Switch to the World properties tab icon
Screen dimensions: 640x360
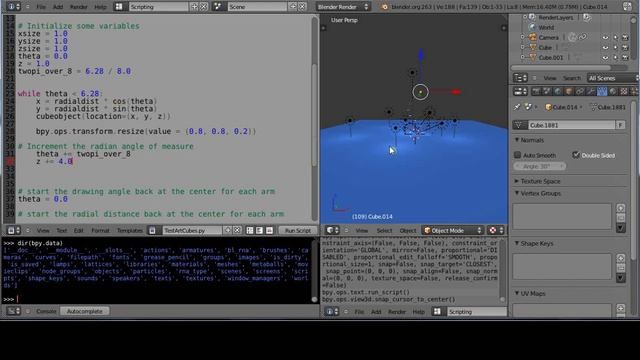(558, 91)
